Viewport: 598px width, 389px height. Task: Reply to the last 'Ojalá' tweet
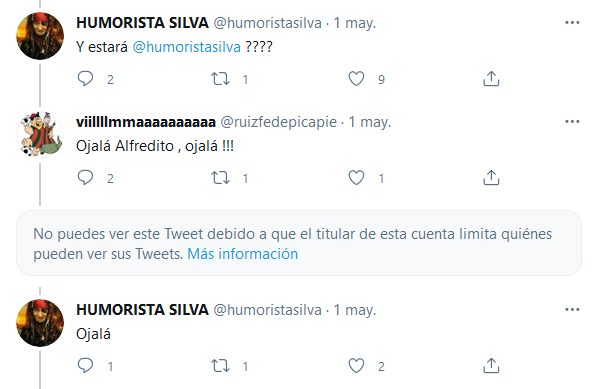point(85,366)
